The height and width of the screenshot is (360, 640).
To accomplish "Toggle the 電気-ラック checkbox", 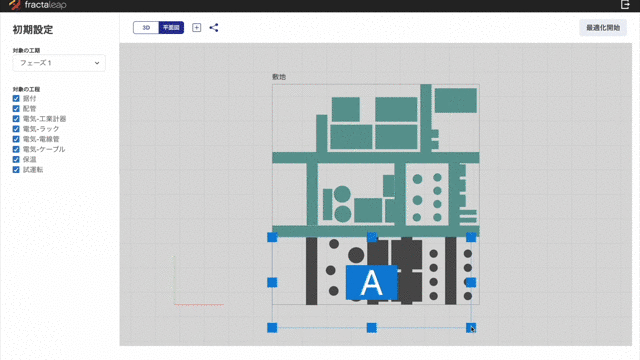I will click(16, 129).
